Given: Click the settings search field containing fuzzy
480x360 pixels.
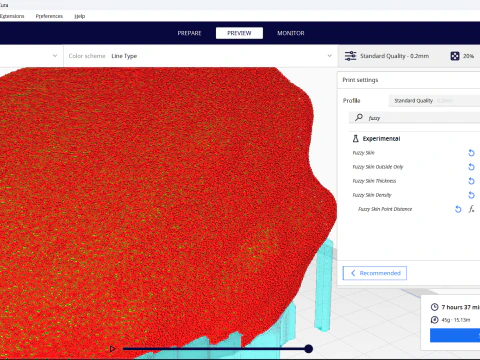Looking at the screenshot, I should pyautogui.click(x=414, y=118).
